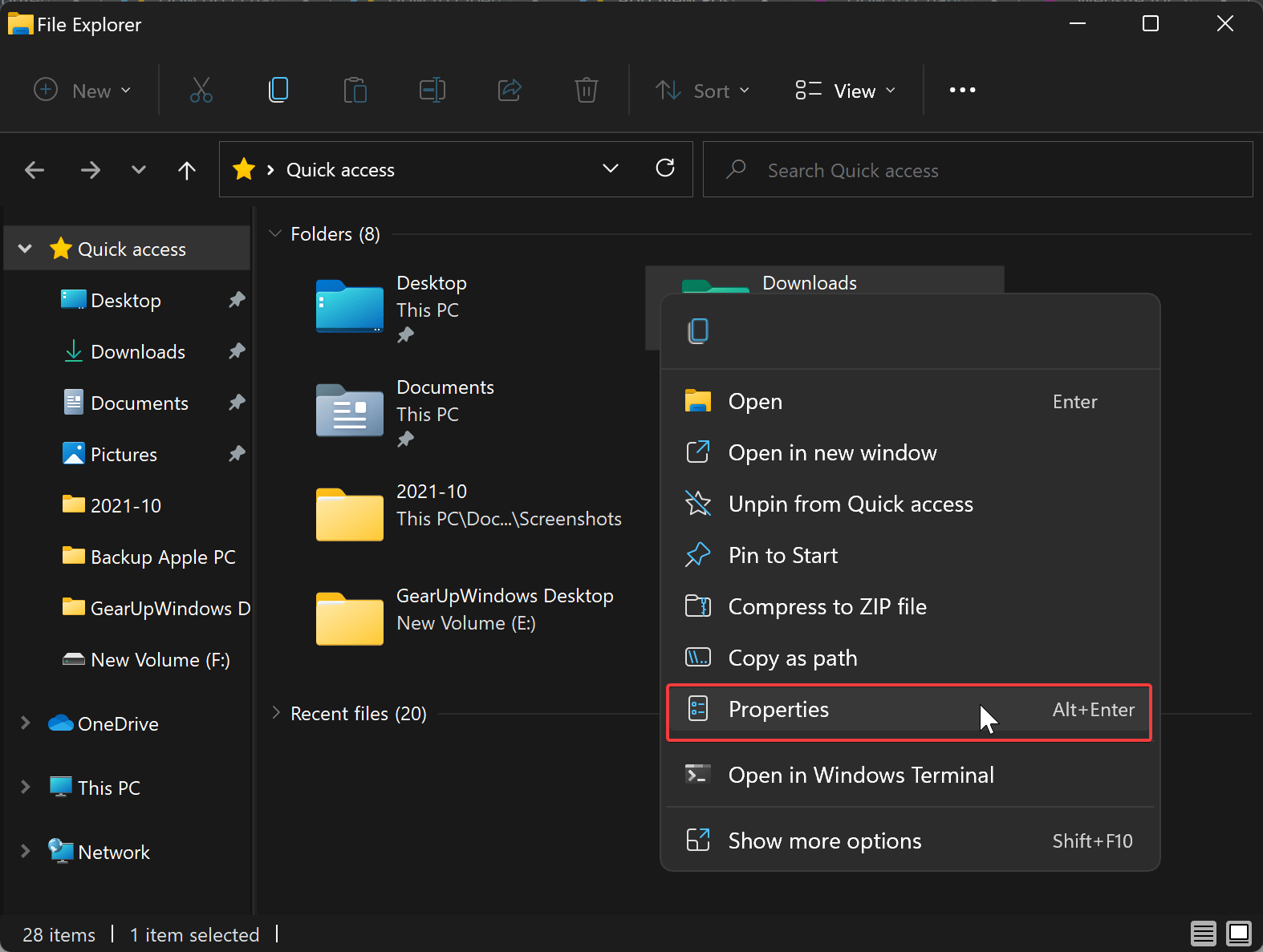Select New Volume (F:) in sidebar
1263x952 pixels.
pos(160,659)
